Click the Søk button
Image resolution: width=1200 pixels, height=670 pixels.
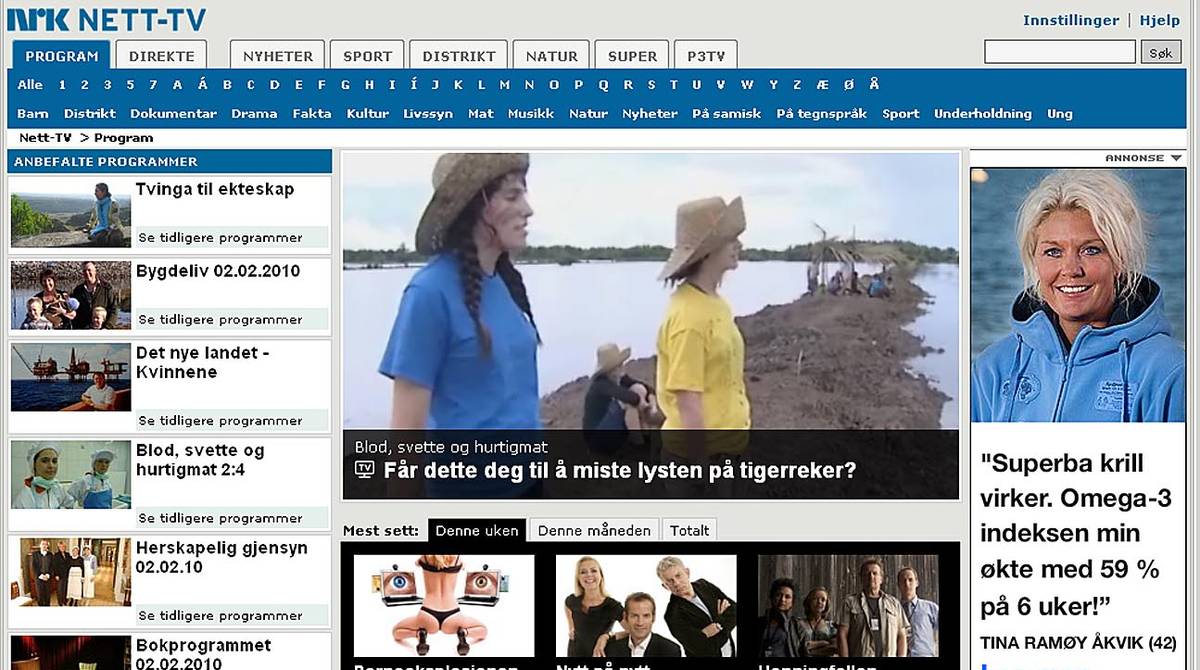coord(1161,52)
